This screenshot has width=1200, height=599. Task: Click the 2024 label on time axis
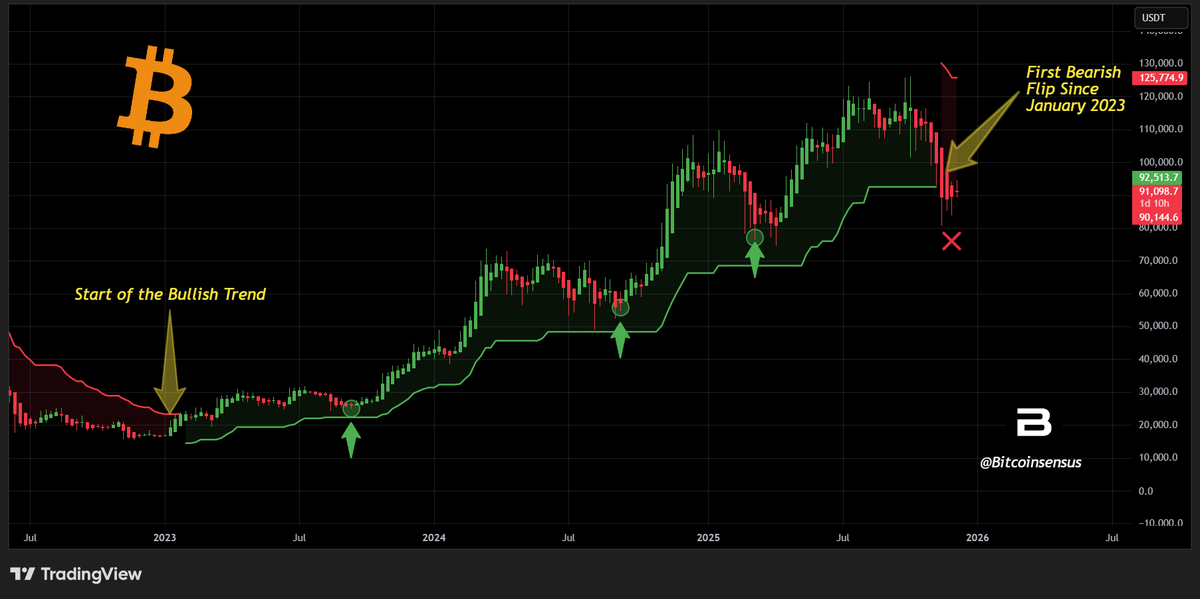tap(434, 538)
